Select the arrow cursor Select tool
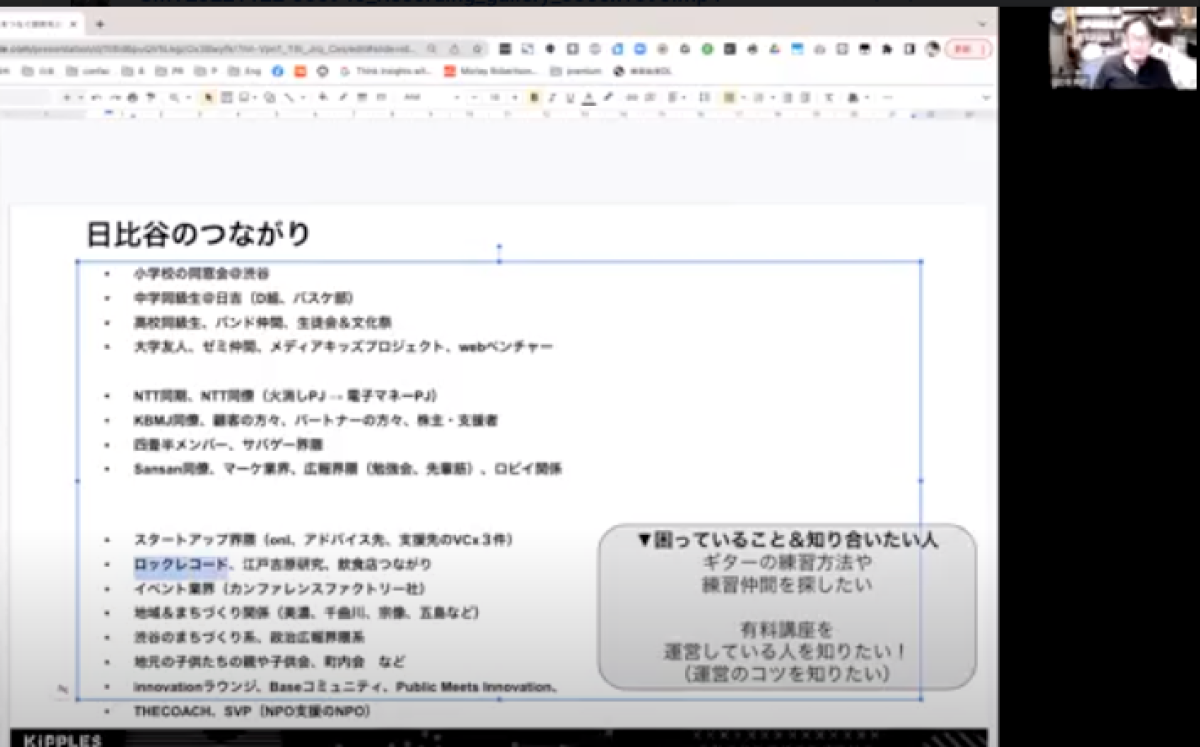The width and height of the screenshot is (1200, 747). [x=209, y=97]
